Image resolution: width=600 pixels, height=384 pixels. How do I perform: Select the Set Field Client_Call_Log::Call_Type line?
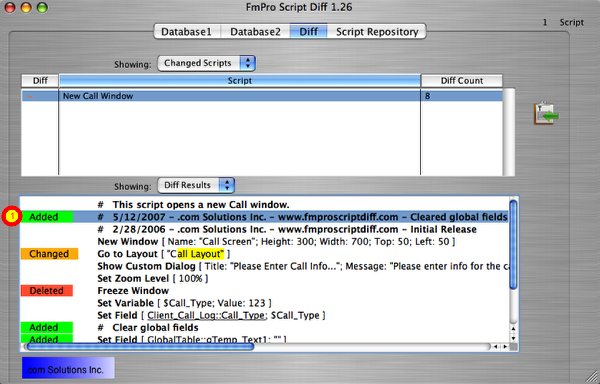click(211, 315)
